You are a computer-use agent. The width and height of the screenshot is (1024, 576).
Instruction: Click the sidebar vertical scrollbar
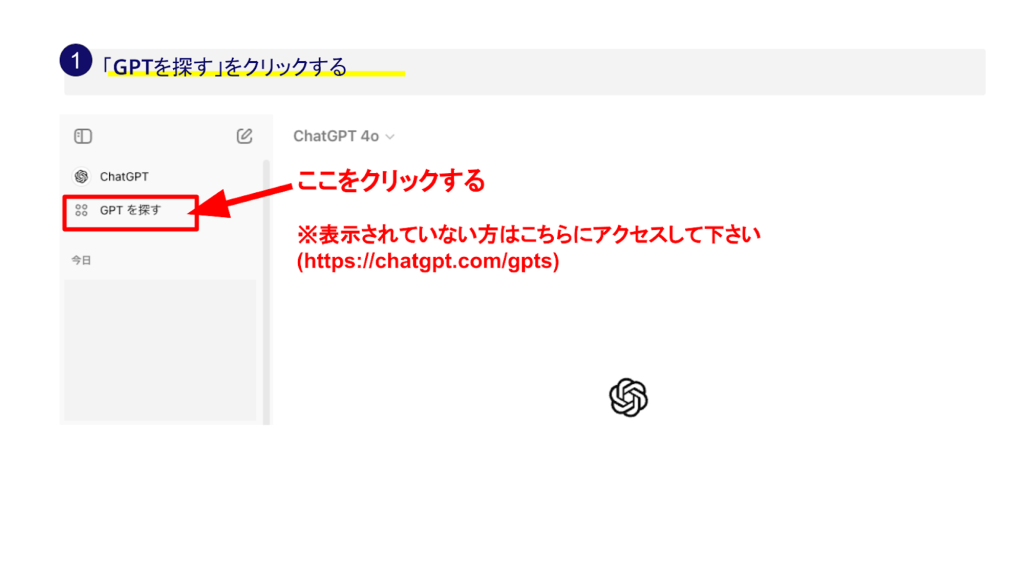(x=266, y=290)
